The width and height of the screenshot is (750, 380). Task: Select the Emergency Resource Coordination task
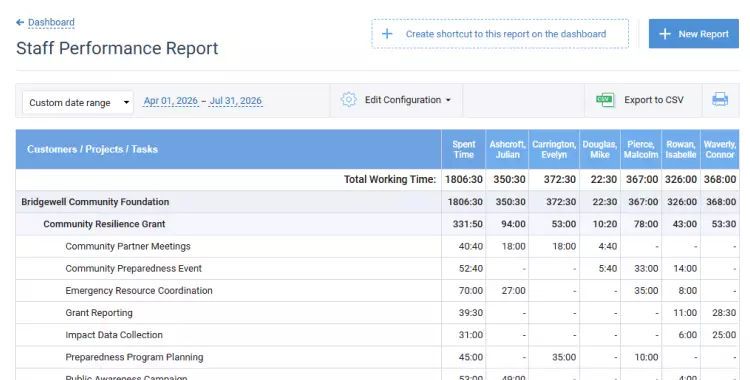139,291
